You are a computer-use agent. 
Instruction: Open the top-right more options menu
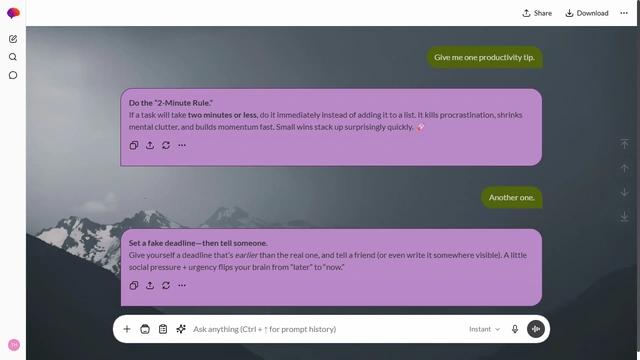pyautogui.click(x=624, y=13)
